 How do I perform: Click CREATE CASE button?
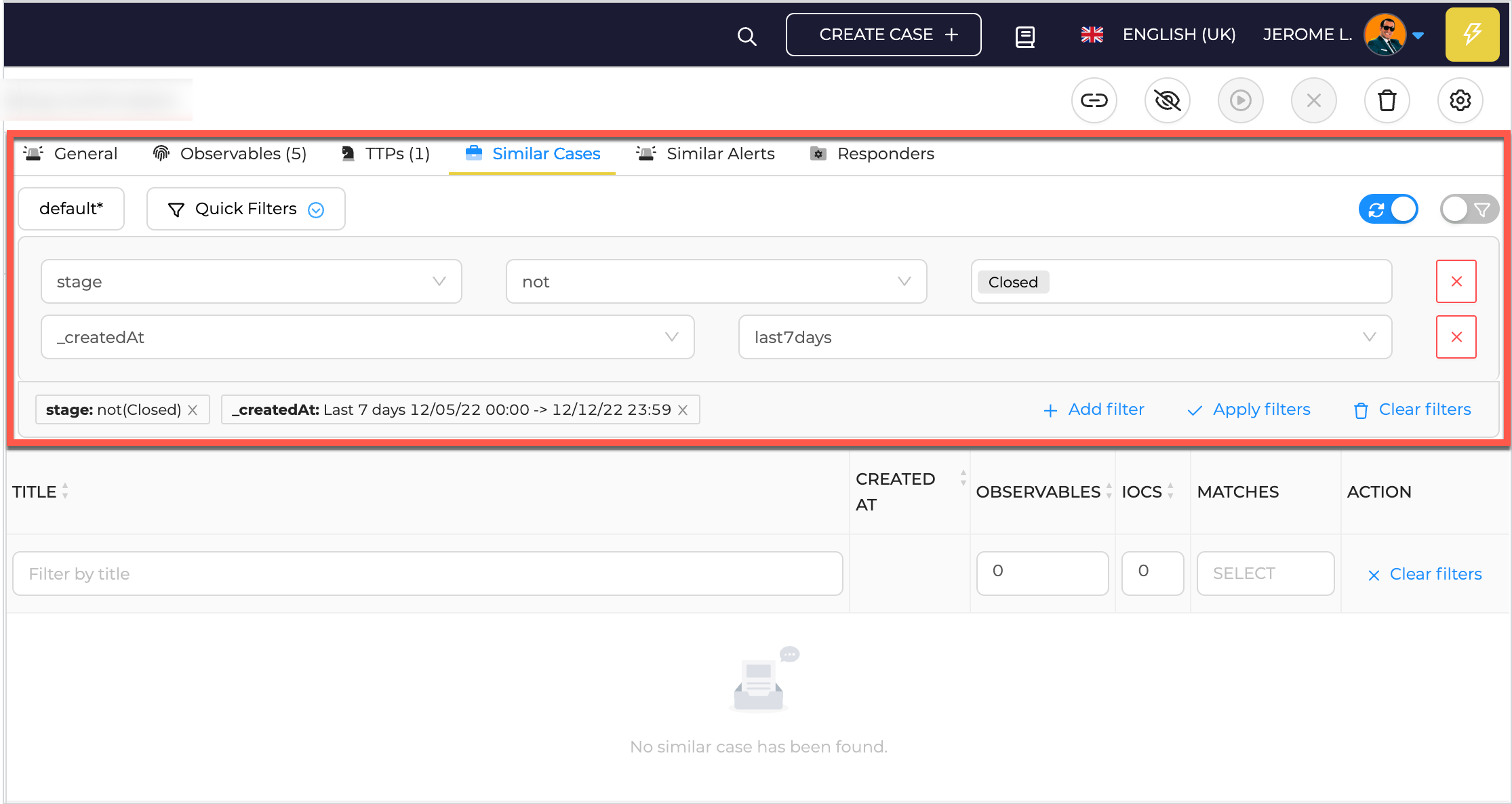click(x=883, y=35)
